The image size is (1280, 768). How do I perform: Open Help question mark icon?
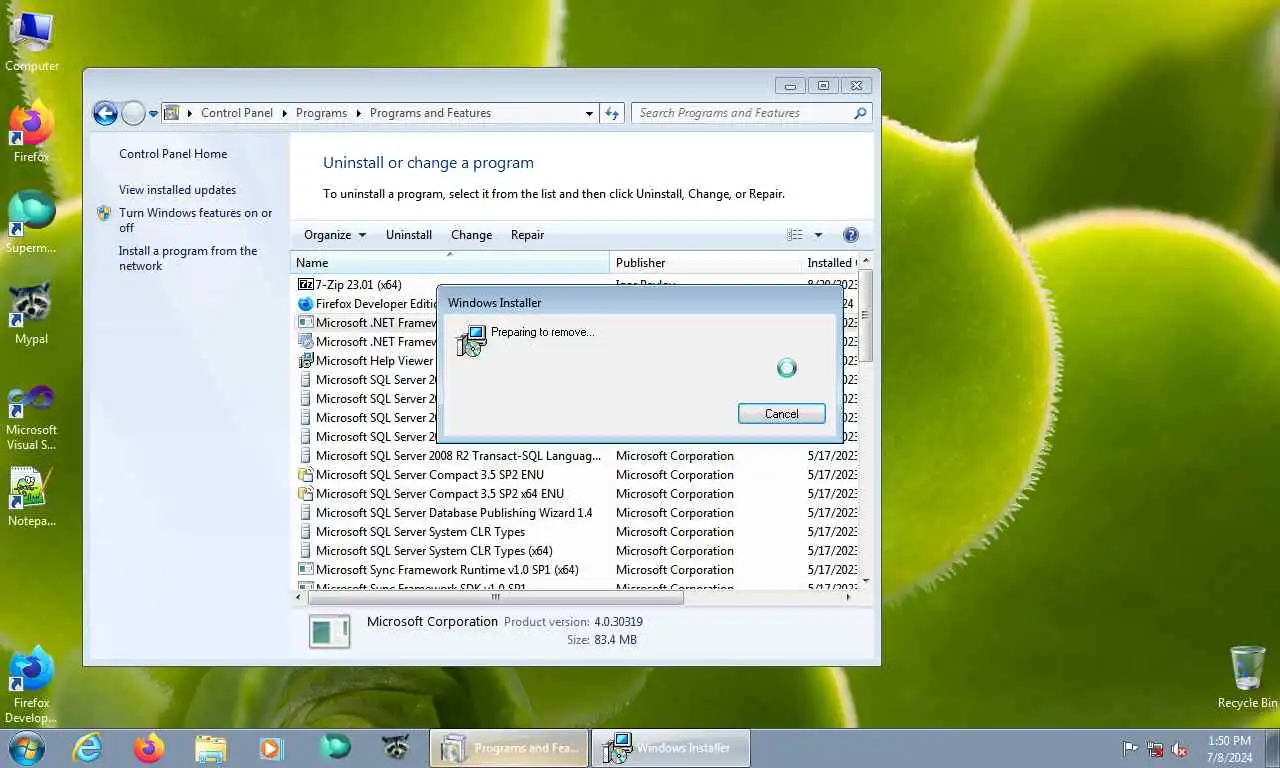(x=851, y=235)
